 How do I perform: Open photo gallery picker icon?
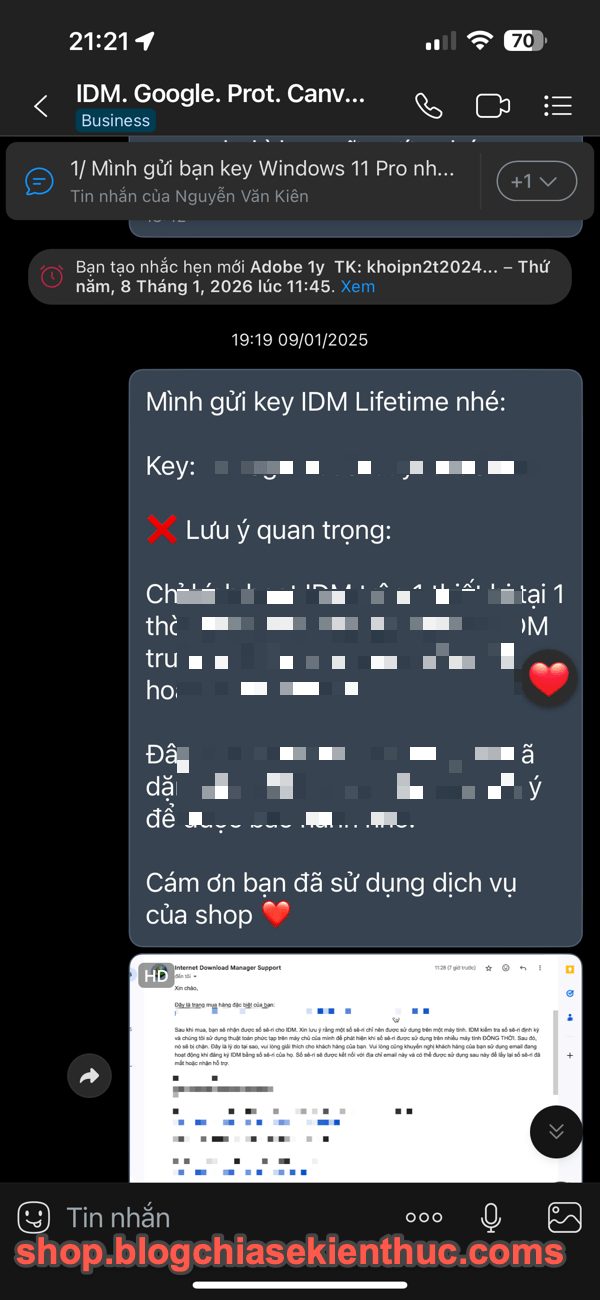[x=565, y=1217]
